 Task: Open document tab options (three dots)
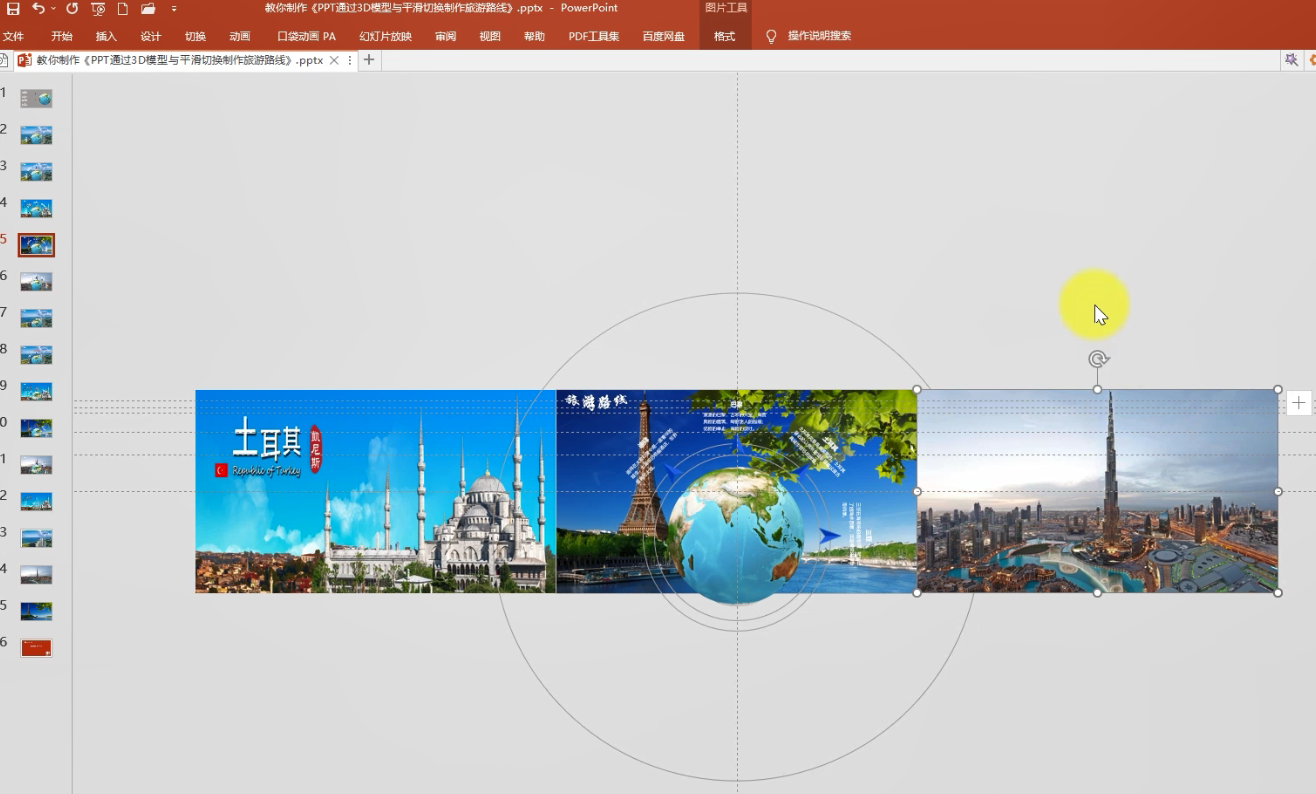point(350,60)
